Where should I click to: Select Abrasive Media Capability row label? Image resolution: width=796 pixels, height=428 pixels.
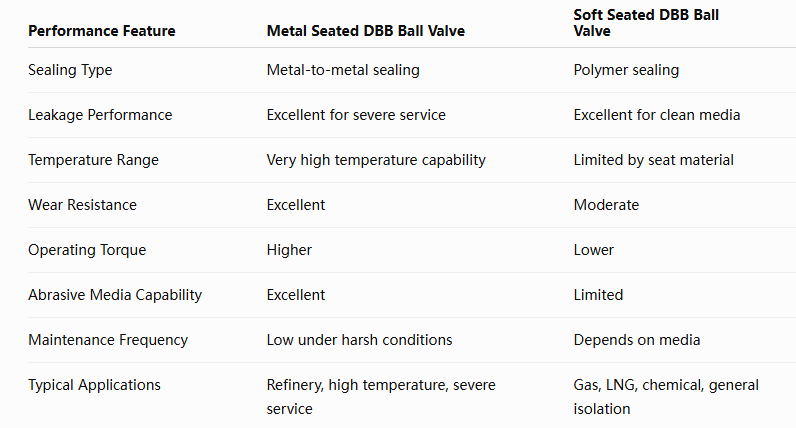pos(115,295)
